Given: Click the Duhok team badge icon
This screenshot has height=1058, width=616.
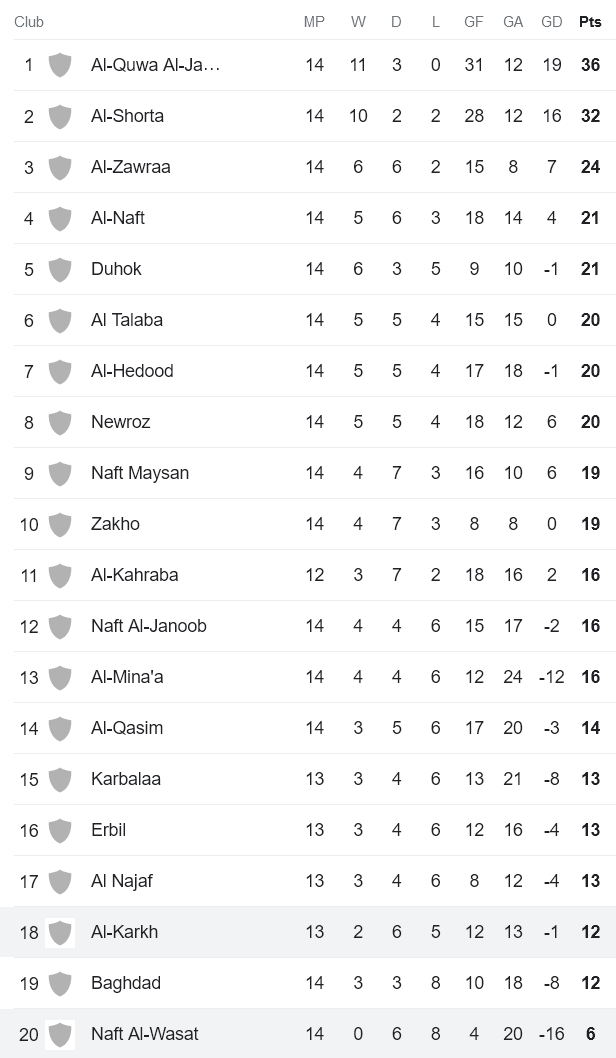Looking at the screenshot, I should point(60,269).
